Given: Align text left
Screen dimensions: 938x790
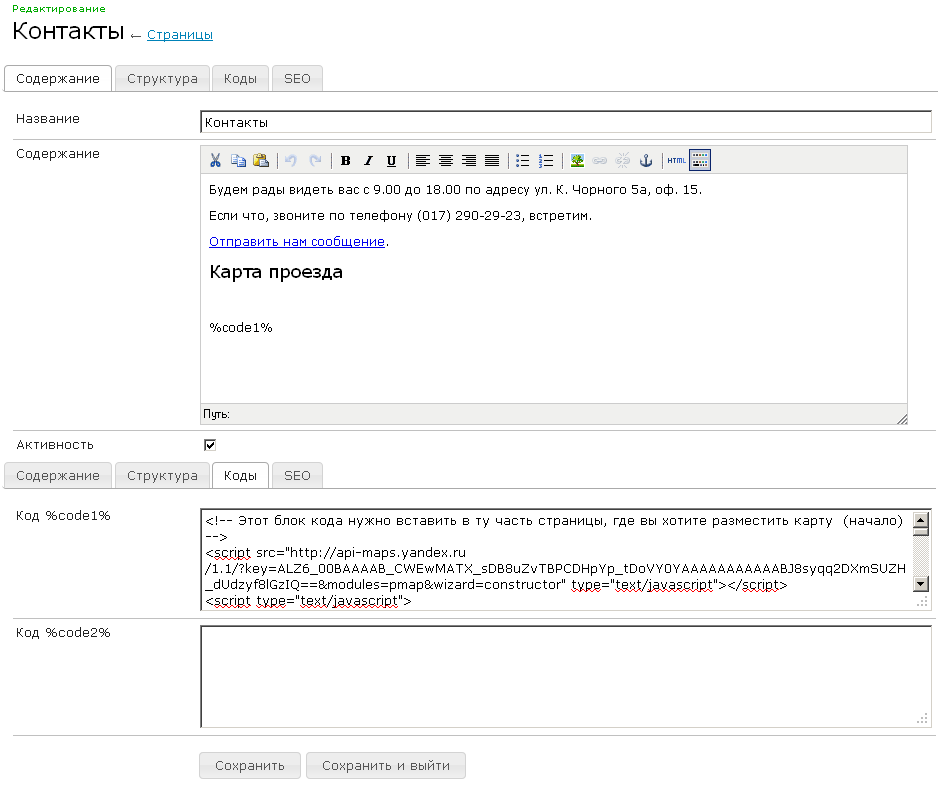Looking at the screenshot, I should point(422,160).
